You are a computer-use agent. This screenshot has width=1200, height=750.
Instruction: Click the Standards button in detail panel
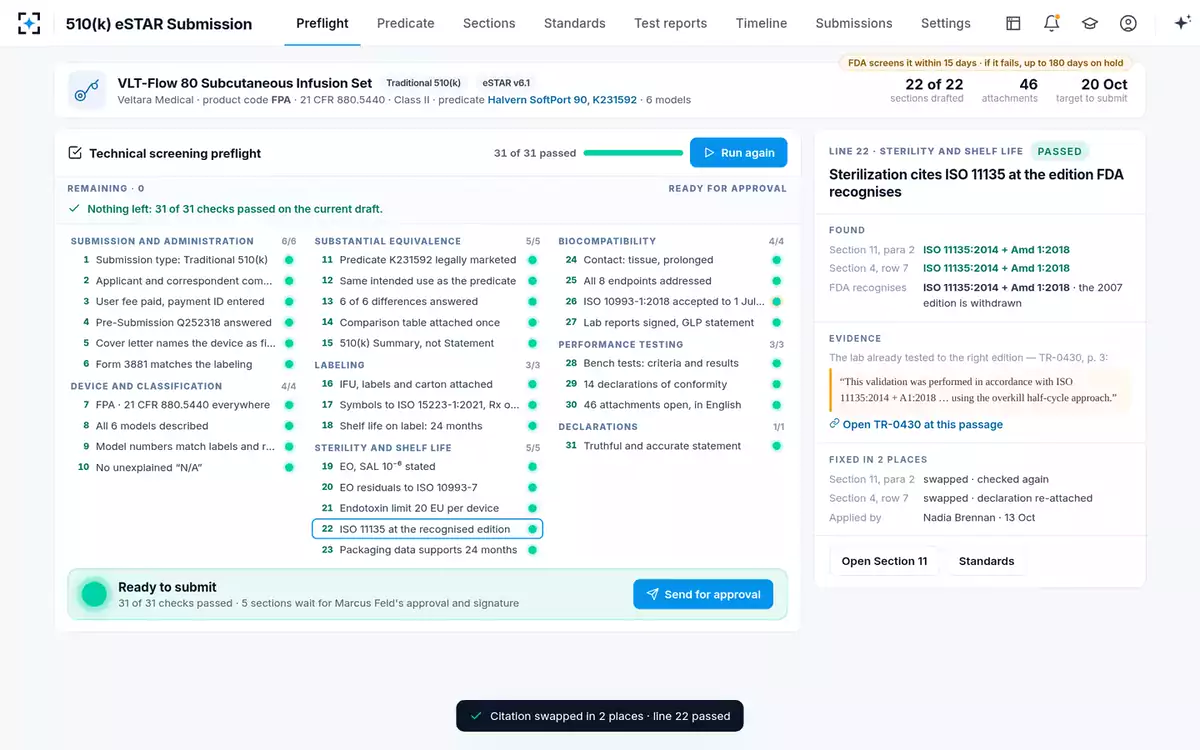click(x=986, y=561)
